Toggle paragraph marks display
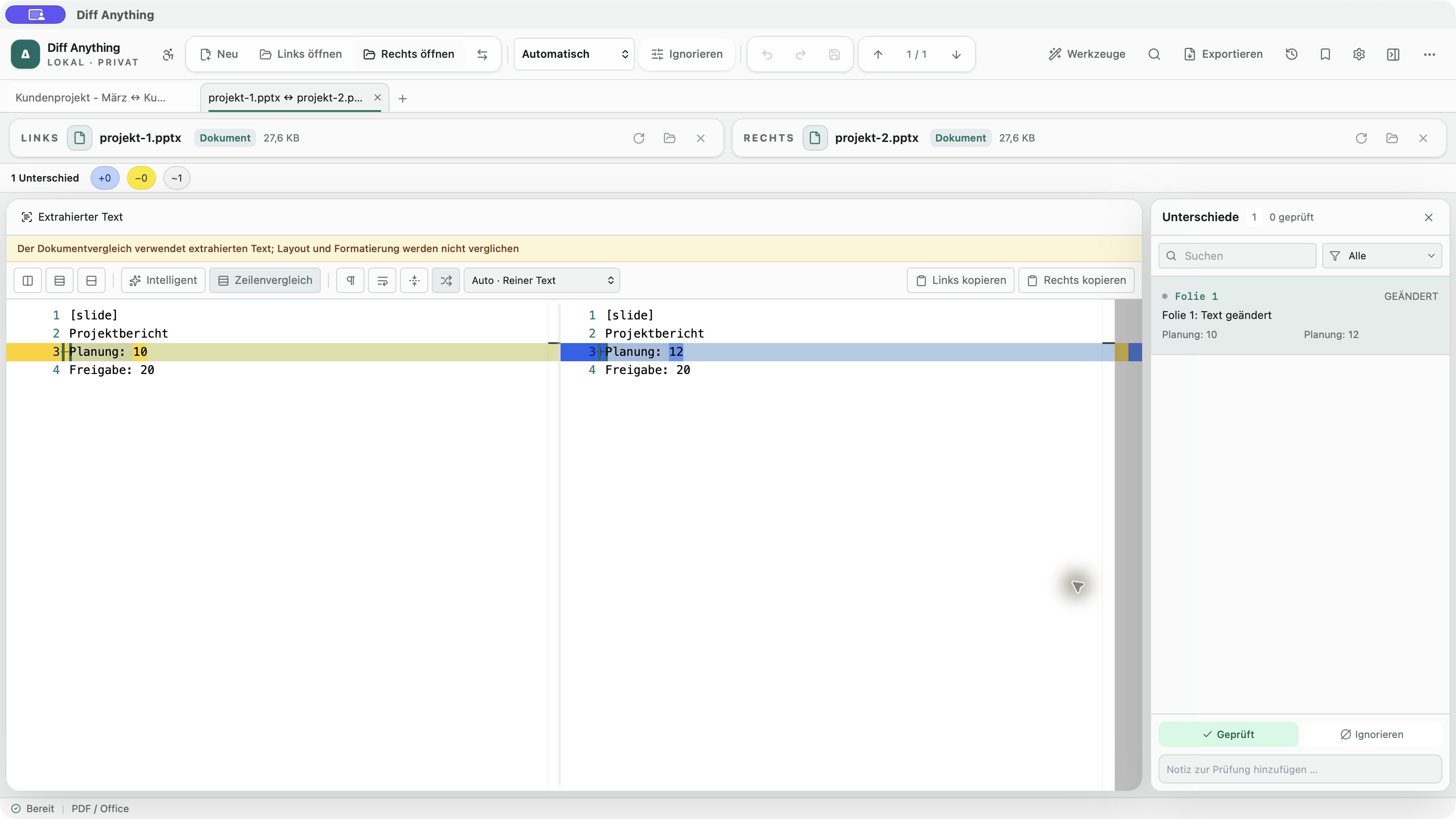The height and width of the screenshot is (819, 1456). pos(350,280)
